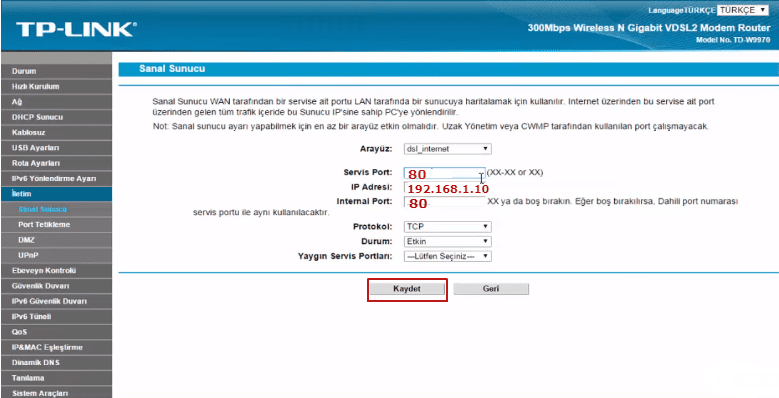The height and width of the screenshot is (398, 779).
Task: Open IP&MAC Eşleştirme menu item
Action: click(x=56, y=347)
